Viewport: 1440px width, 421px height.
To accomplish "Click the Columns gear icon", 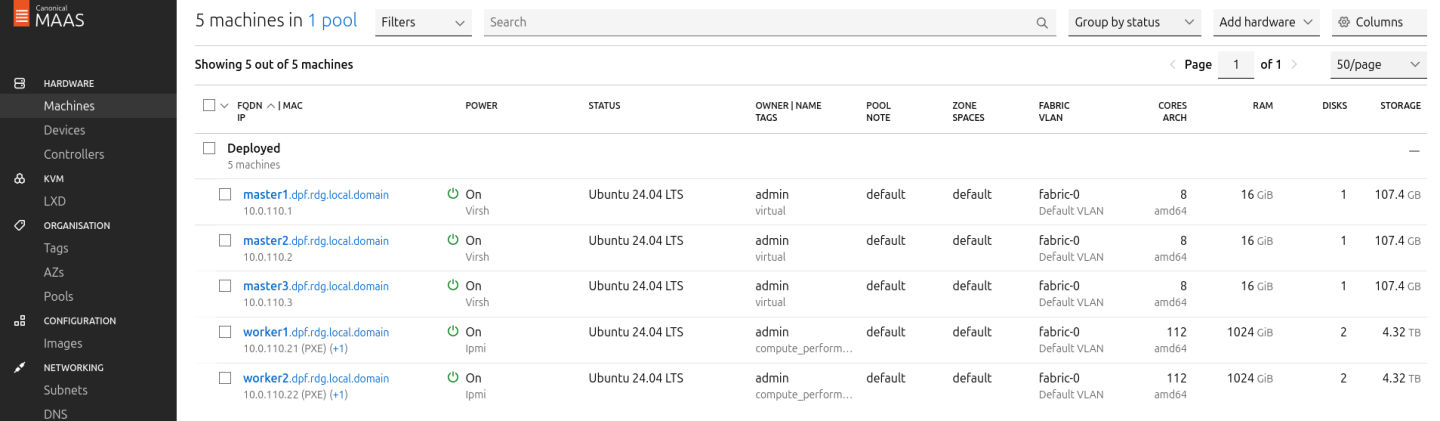I will (1344, 23).
